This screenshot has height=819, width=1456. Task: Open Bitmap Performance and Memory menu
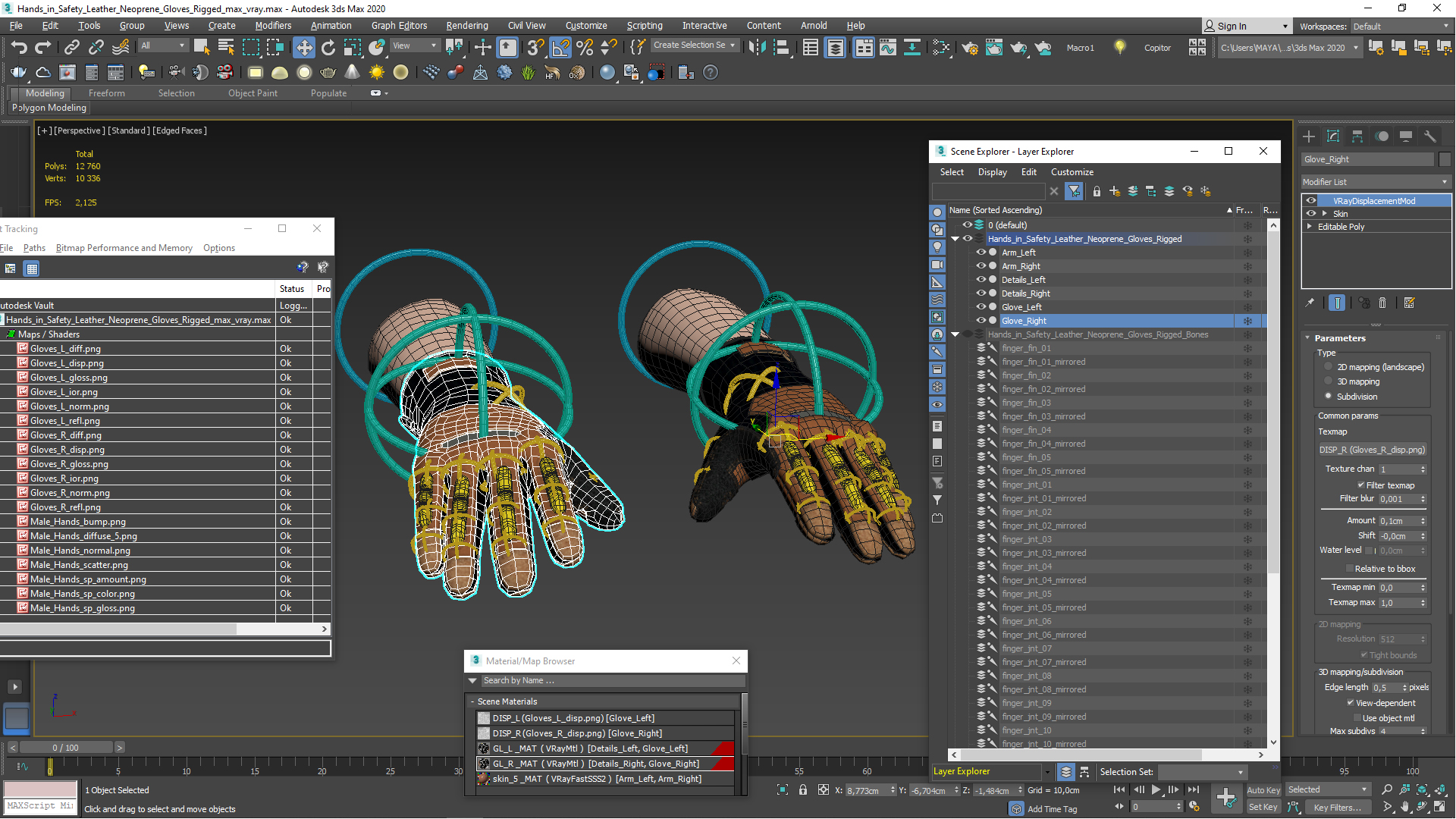124,248
